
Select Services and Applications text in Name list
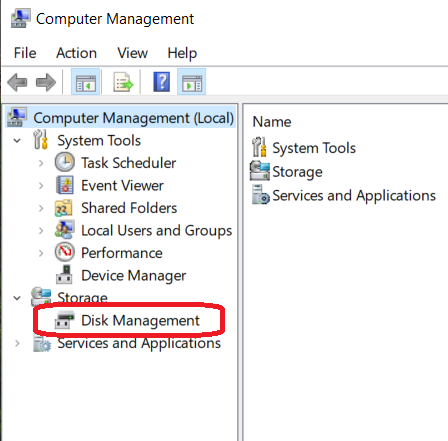click(354, 196)
